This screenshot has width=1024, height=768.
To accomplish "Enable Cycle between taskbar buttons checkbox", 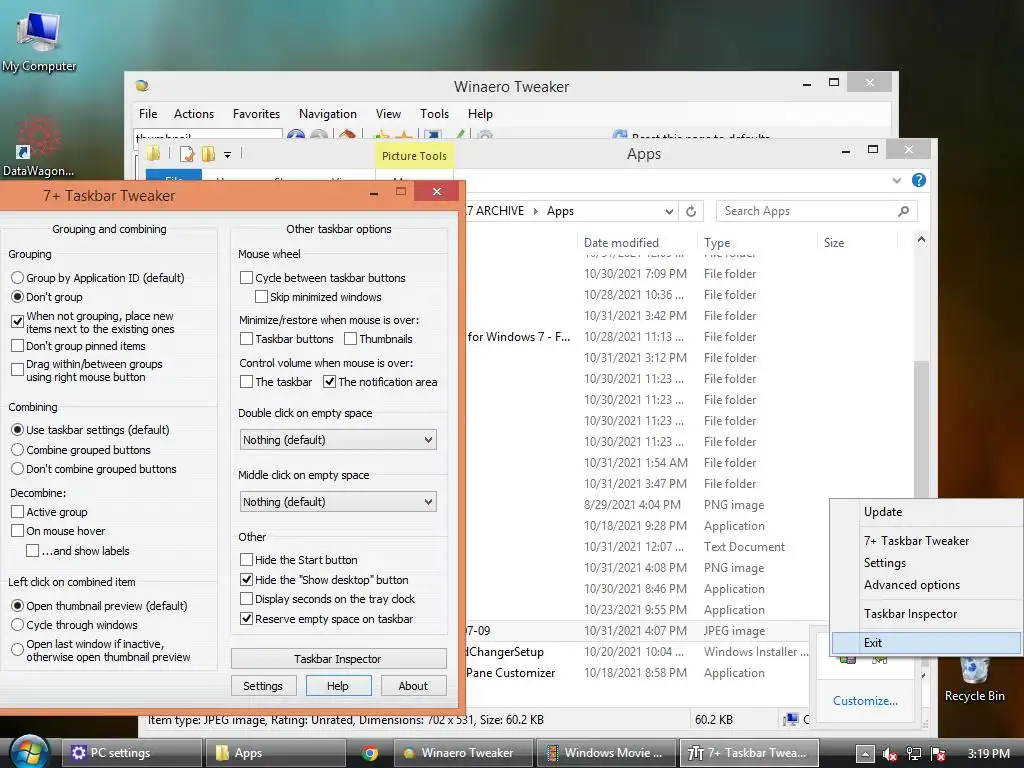I will [x=246, y=278].
